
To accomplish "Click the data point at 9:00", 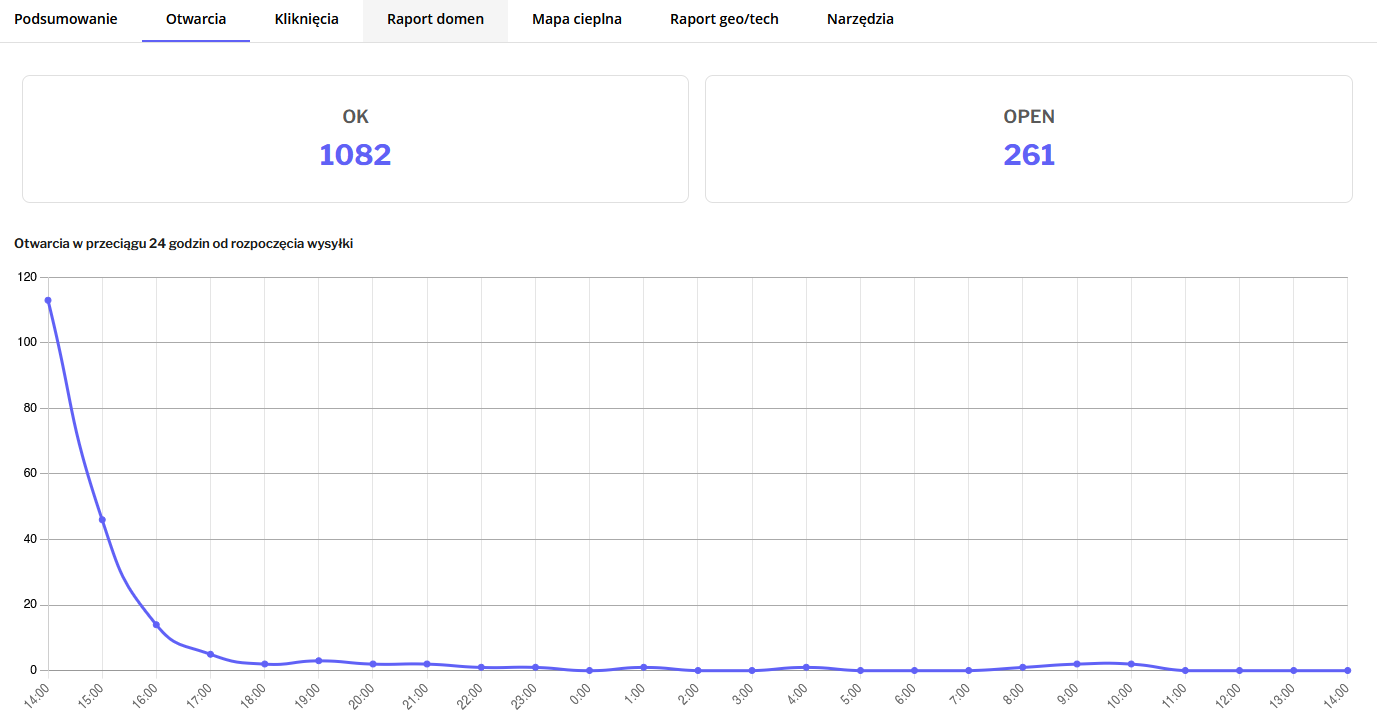I will click(x=1077, y=664).
